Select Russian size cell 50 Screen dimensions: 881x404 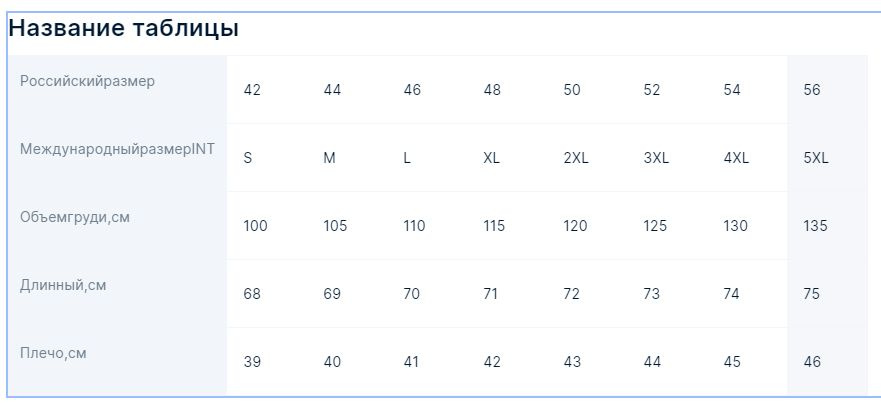tap(572, 90)
